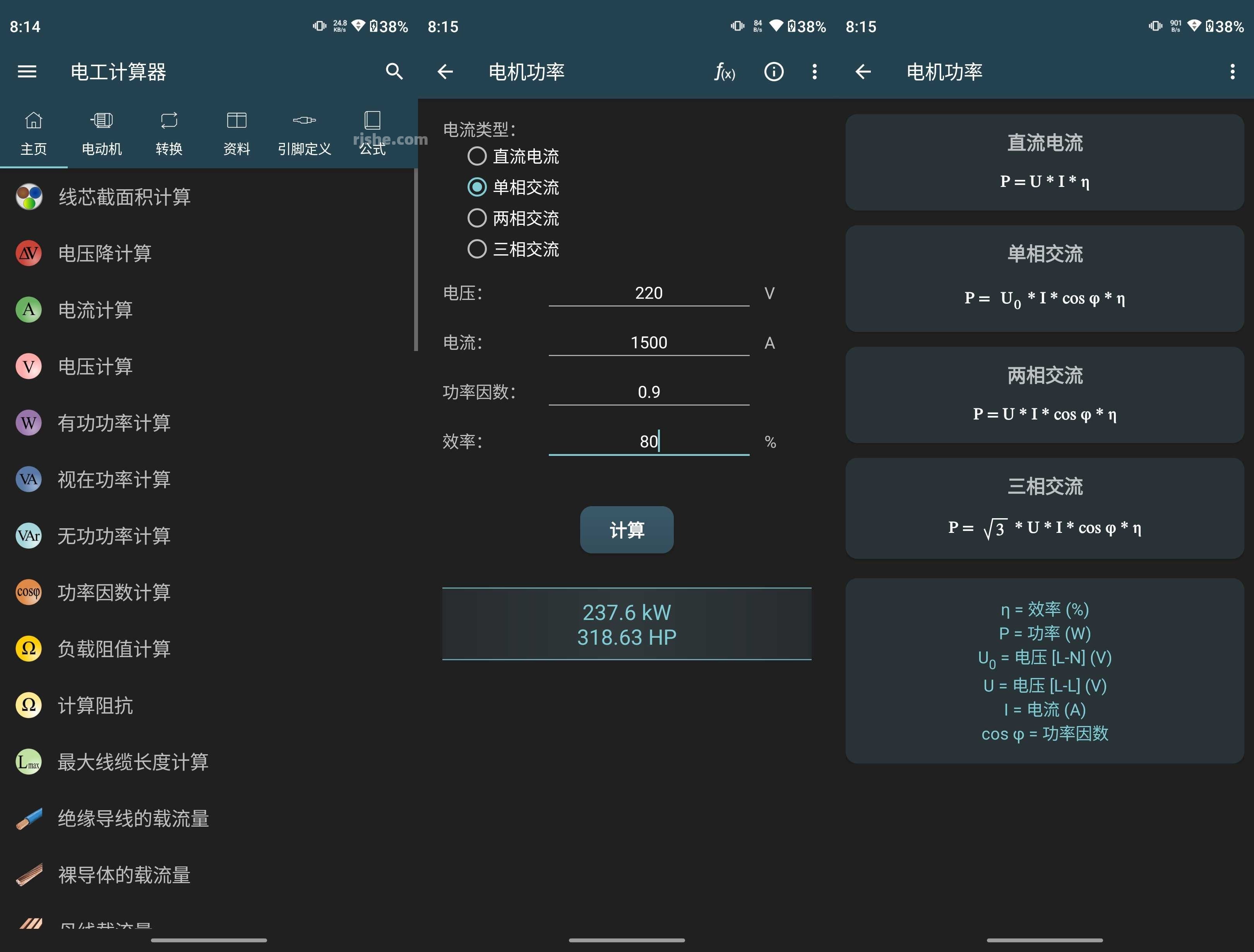Tap the pale Ω impedance icon
The width and height of the screenshot is (1254, 952).
[x=28, y=705]
